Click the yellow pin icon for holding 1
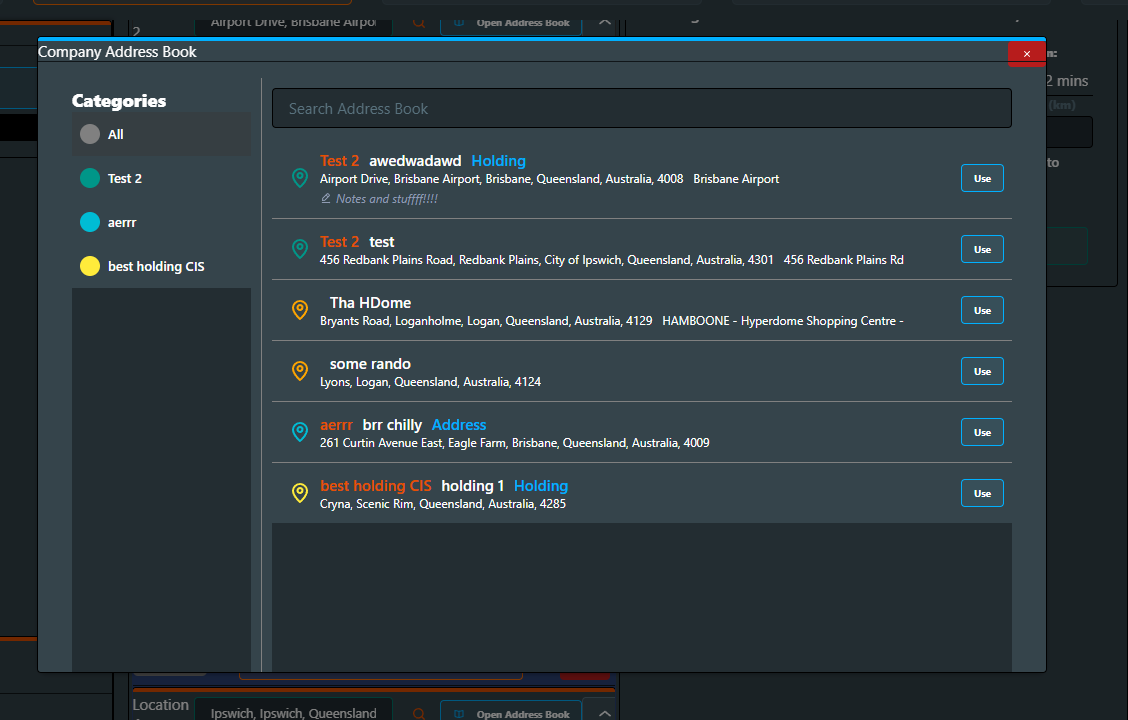The image size is (1128, 720). click(x=299, y=493)
